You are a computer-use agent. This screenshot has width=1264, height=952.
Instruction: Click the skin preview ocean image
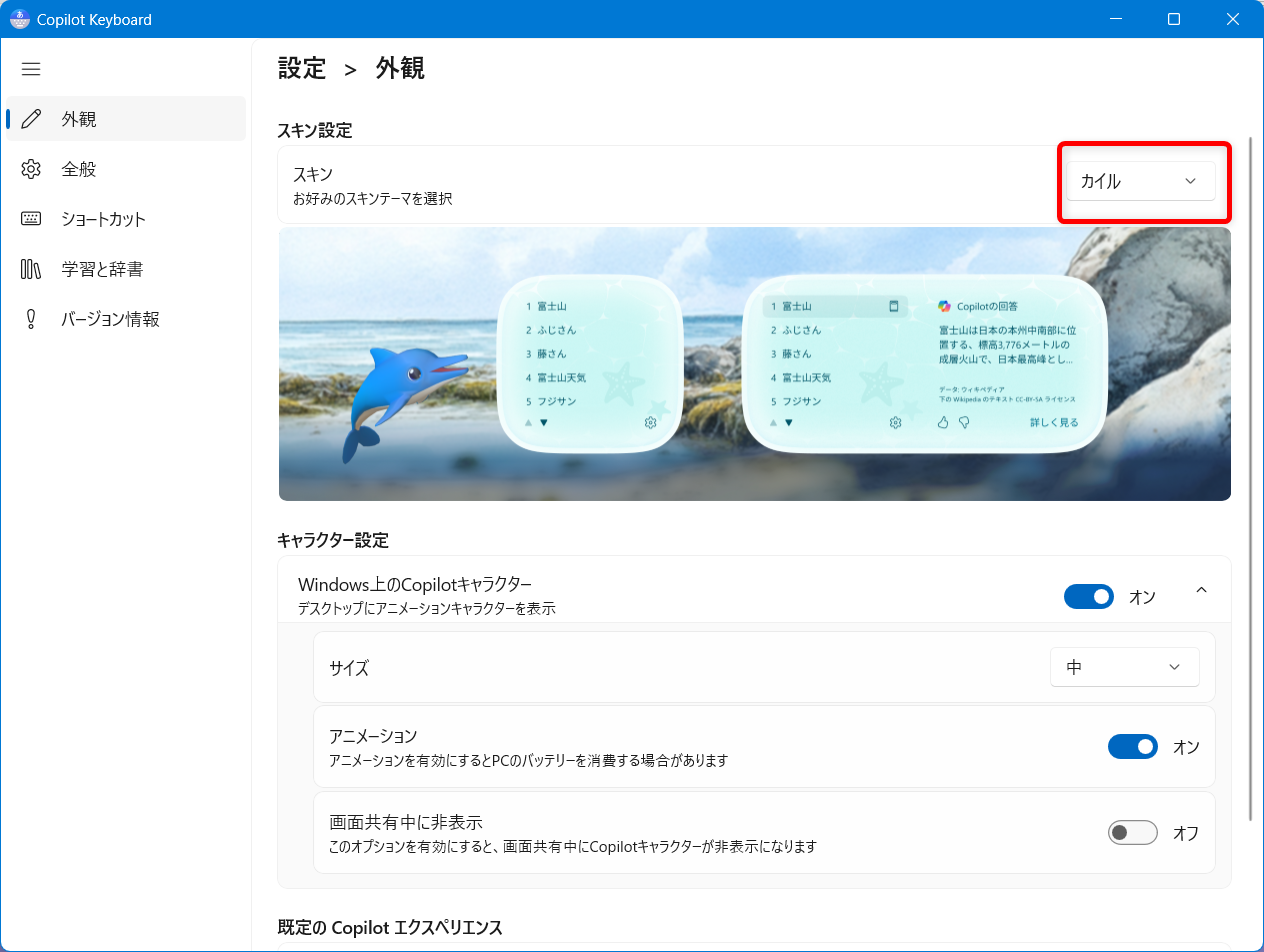pyautogui.click(x=755, y=364)
